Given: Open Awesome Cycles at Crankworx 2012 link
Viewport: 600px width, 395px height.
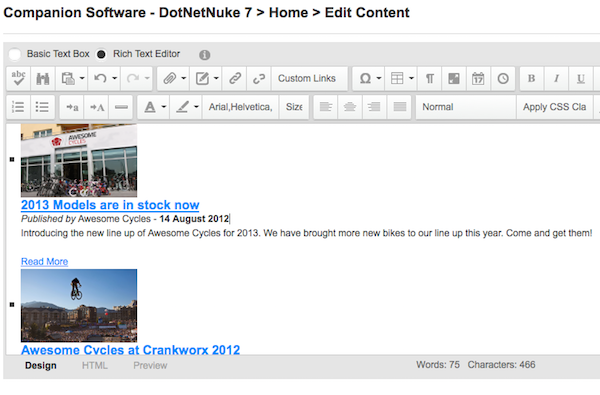Looking at the screenshot, I should pyautogui.click(x=130, y=349).
